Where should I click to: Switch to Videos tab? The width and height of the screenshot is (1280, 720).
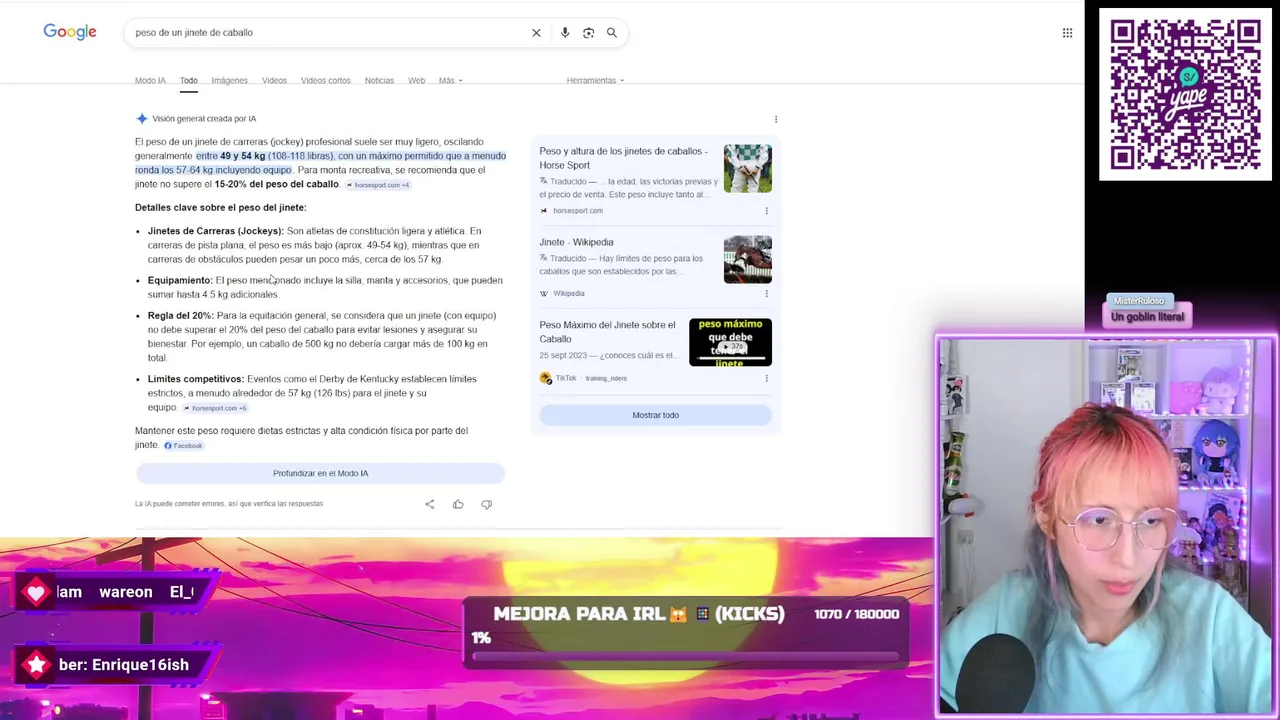pyautogui.click(x=274, y=80)
